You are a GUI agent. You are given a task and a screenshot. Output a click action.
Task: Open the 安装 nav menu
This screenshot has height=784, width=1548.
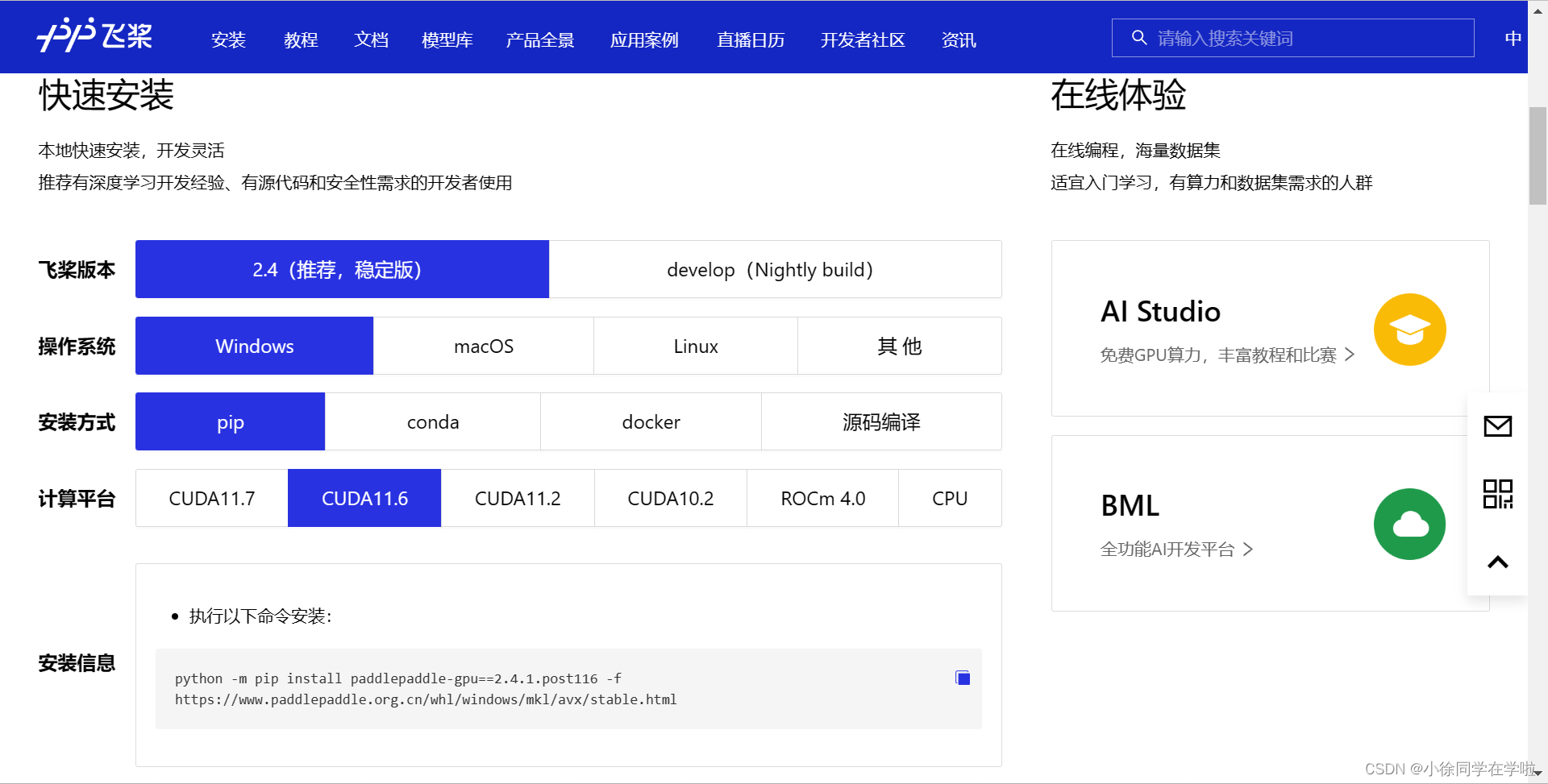click(x=228, y=39)
